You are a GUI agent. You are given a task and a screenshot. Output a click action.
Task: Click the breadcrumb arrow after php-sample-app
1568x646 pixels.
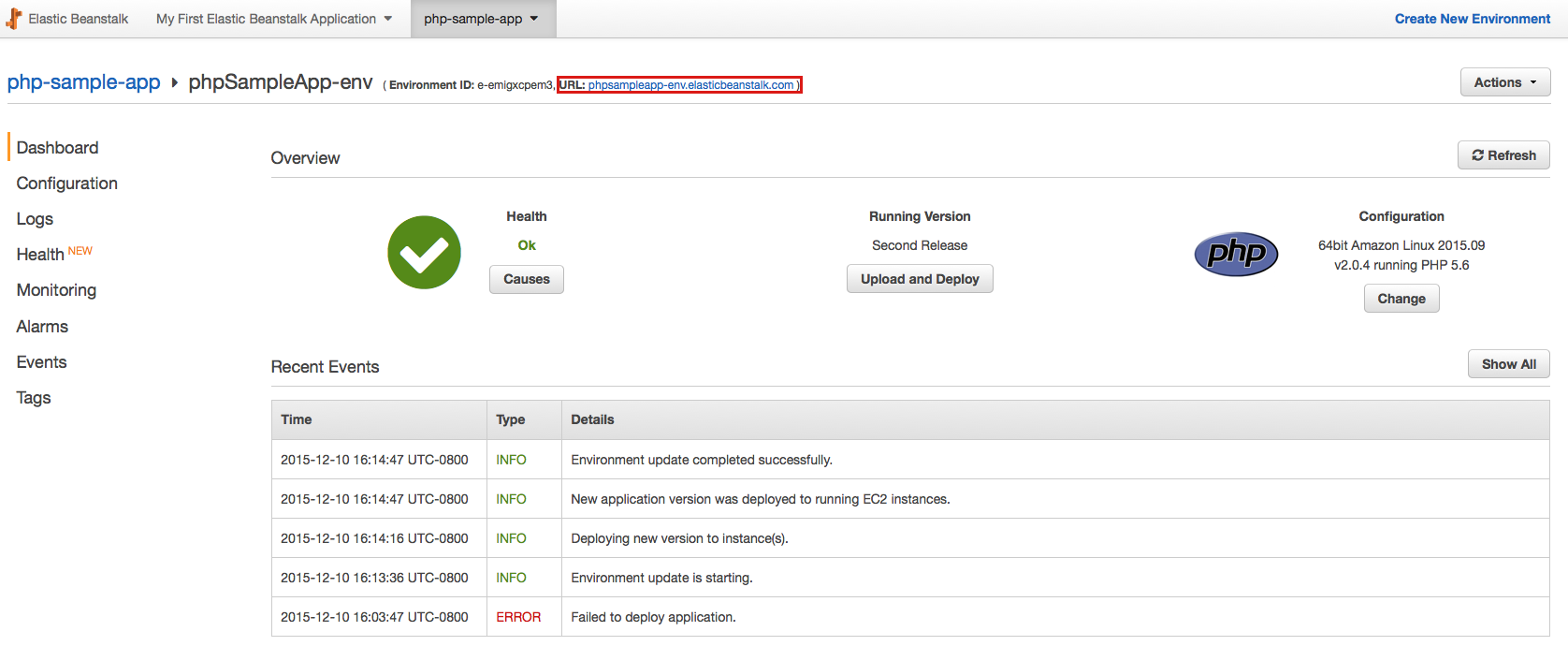[x=174, y=82]
